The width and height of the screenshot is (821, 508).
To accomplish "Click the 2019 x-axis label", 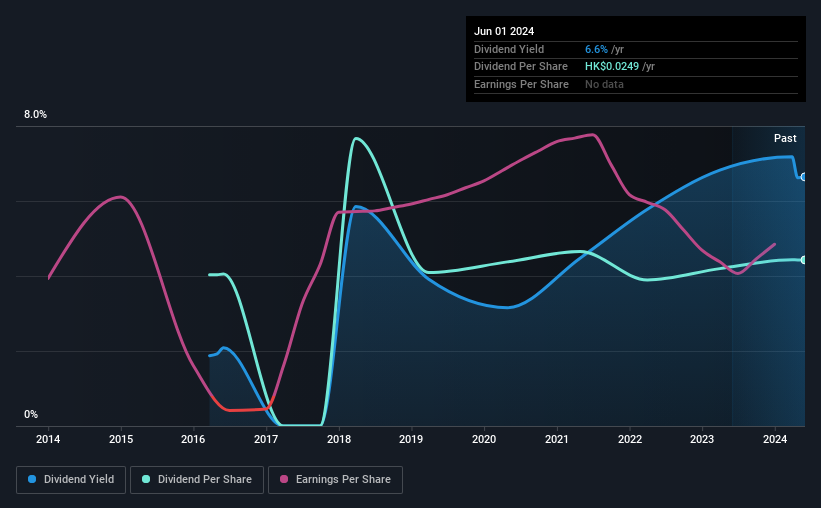I will 411,439.
